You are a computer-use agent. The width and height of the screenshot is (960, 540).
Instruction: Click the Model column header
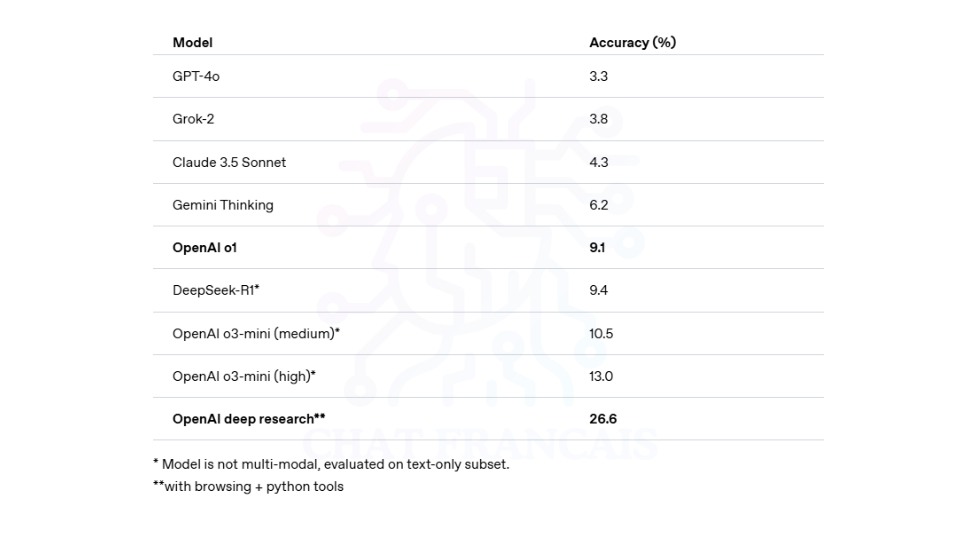pyautogui.click(x=192, y=42)
